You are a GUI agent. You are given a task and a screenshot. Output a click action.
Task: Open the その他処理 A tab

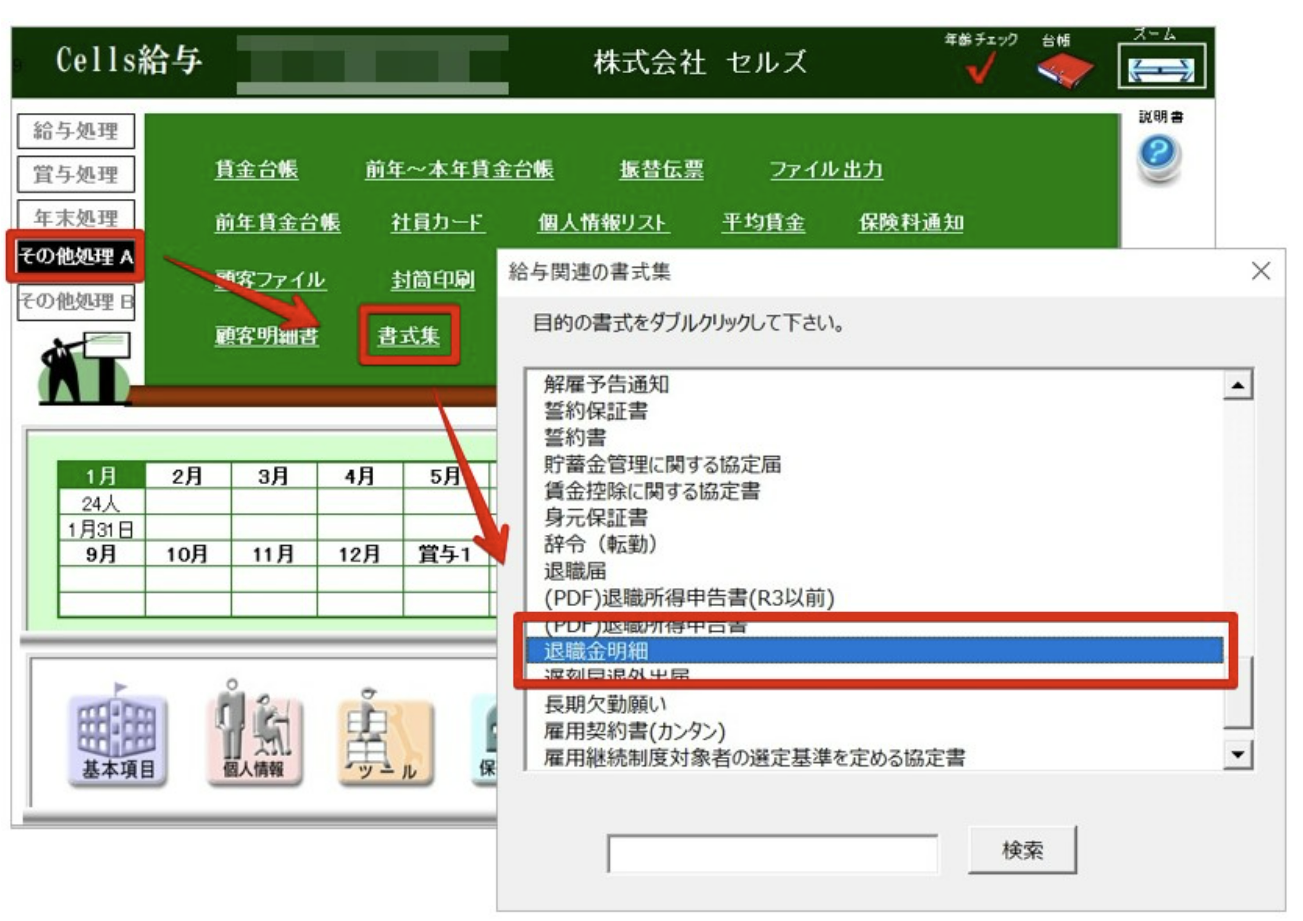(76, 258)
